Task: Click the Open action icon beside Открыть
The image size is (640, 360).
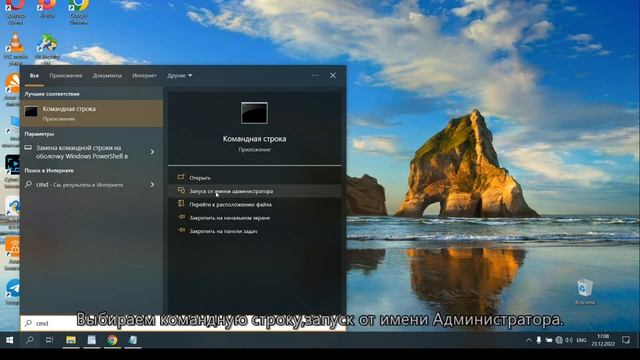Action: (181, 177)
